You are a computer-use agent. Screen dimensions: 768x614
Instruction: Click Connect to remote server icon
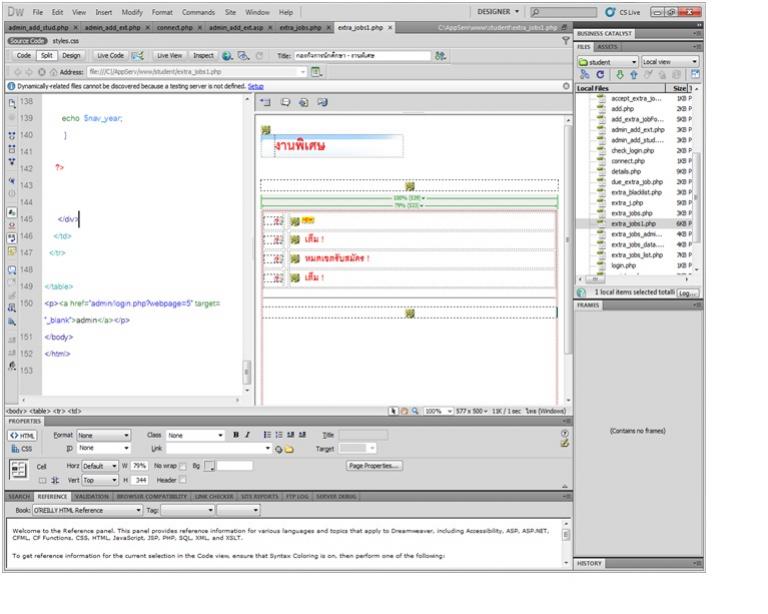click(x=584, y=74)
